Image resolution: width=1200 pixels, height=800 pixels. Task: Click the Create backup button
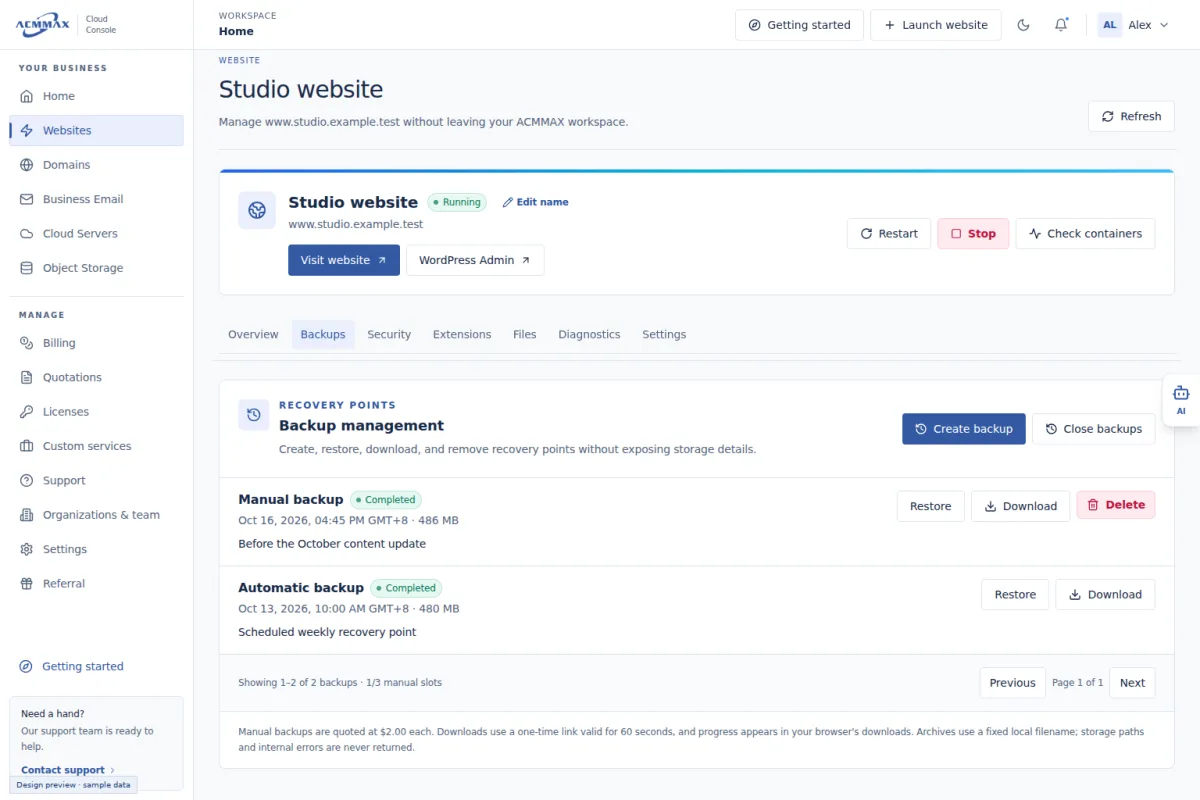[x=964, y=429]
